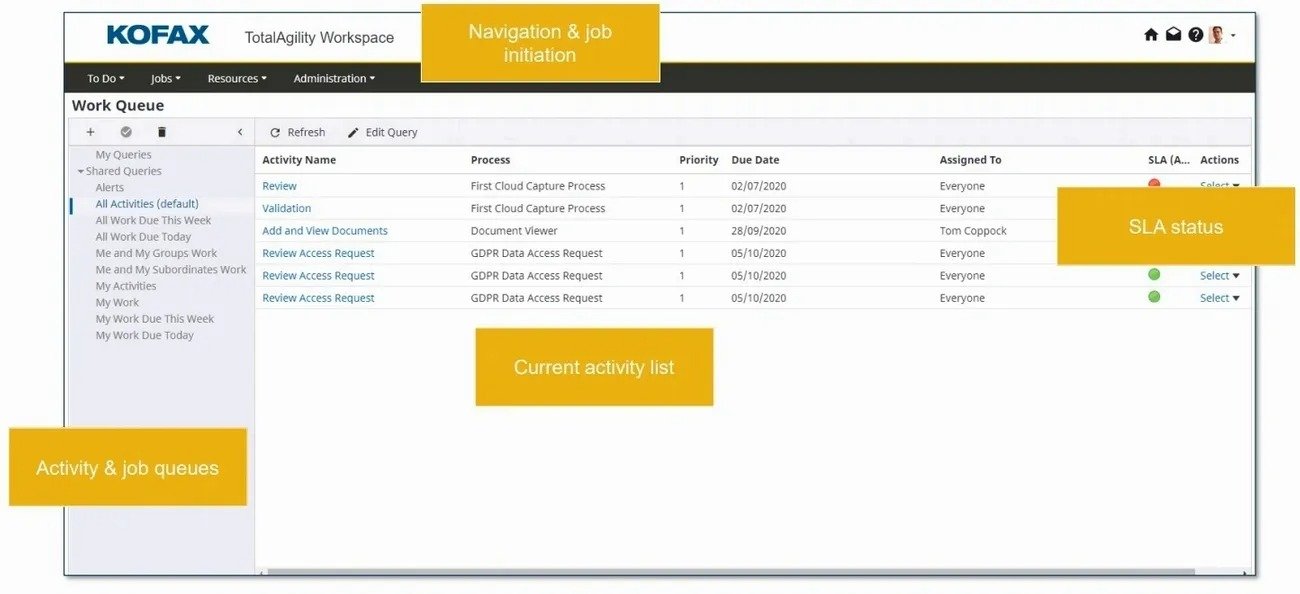
Task: Click the trash delete query icon
Action: tap(162, 132)
